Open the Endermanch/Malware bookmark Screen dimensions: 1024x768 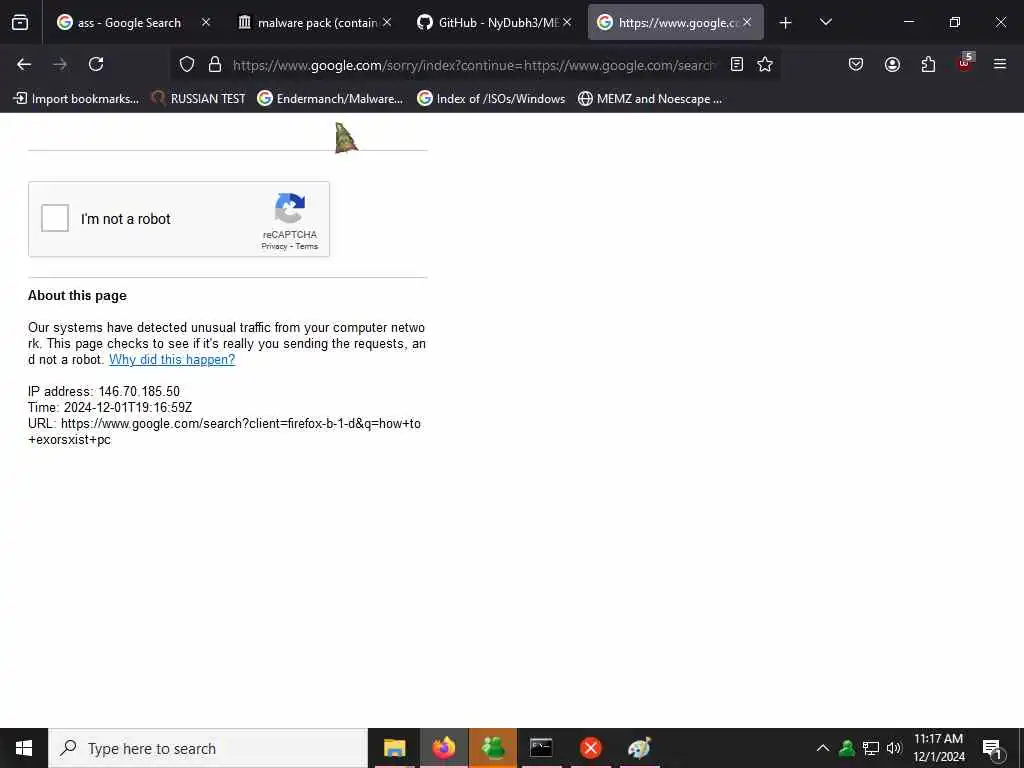tap(330, 99)
